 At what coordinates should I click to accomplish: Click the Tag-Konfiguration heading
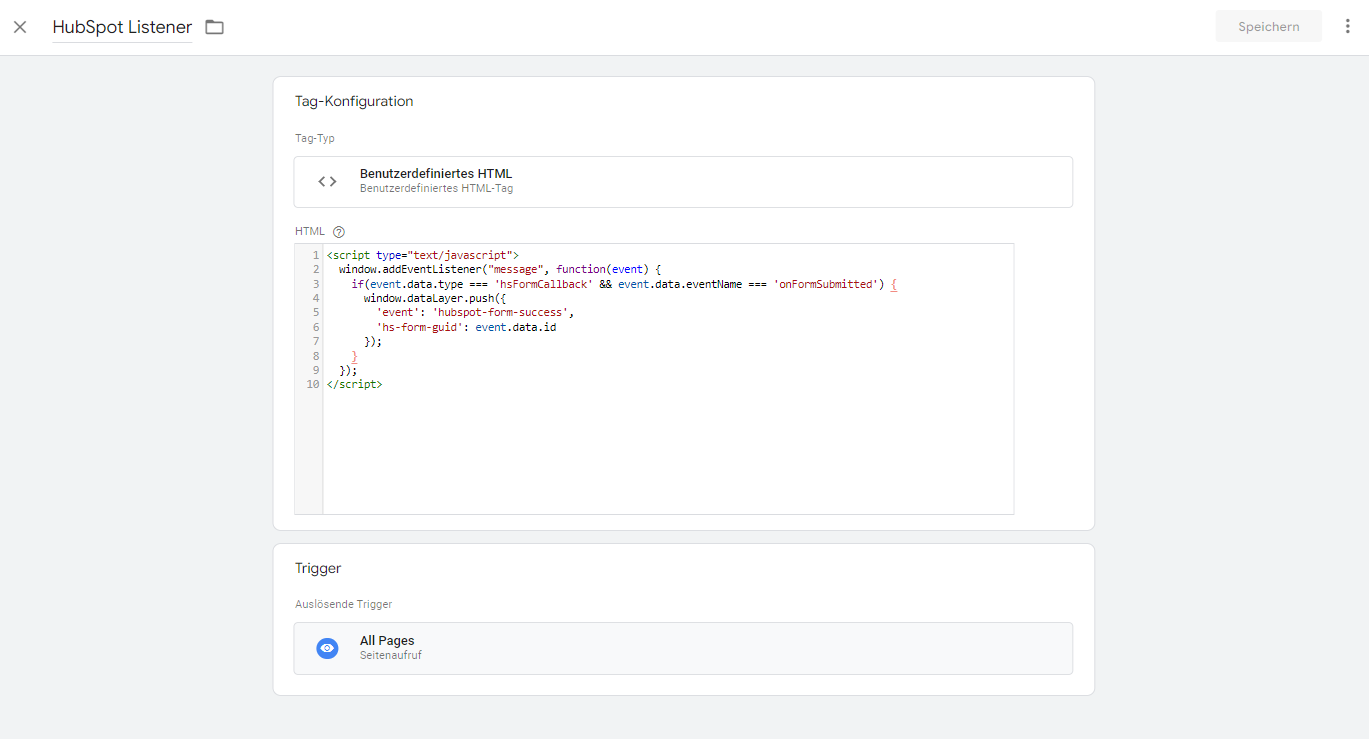tap(354, 101)
